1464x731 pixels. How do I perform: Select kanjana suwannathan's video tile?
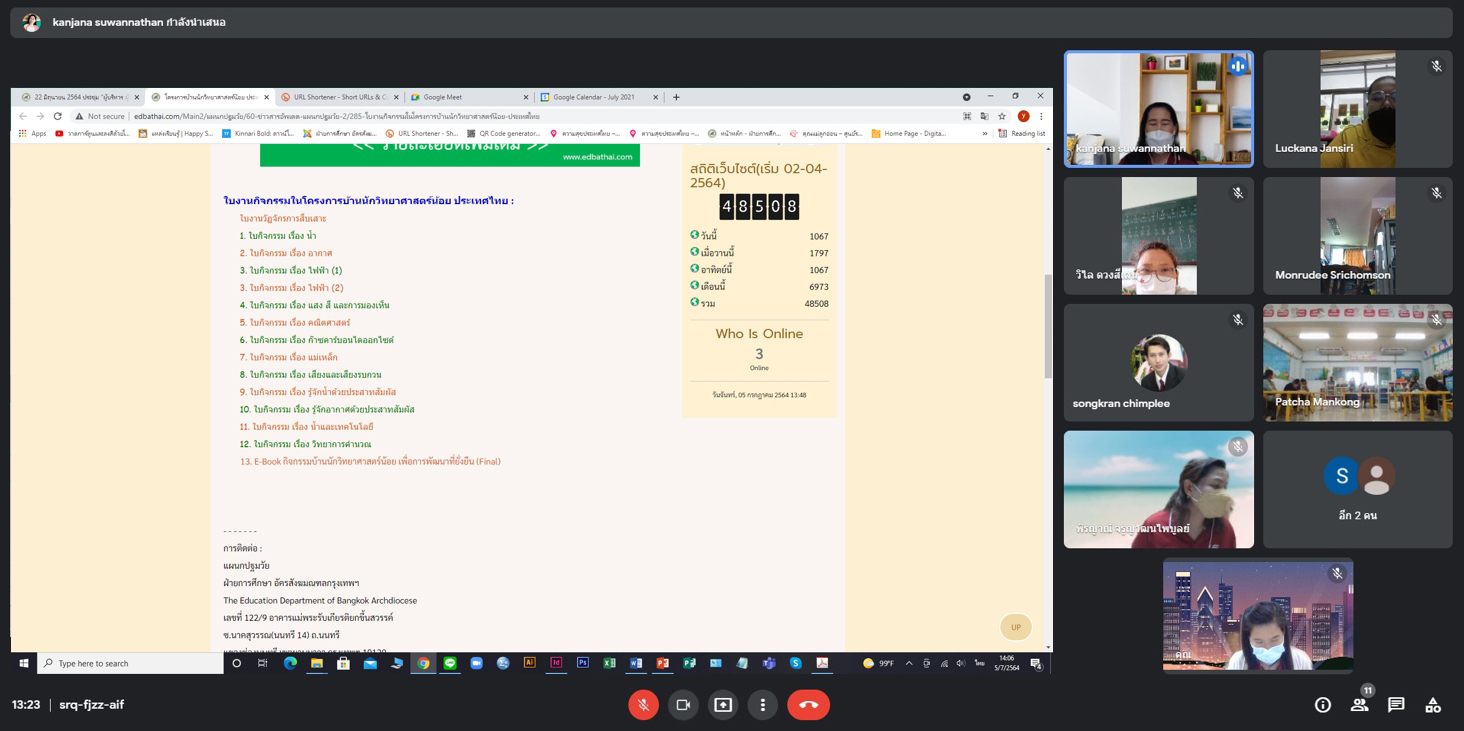point(1159,109)
